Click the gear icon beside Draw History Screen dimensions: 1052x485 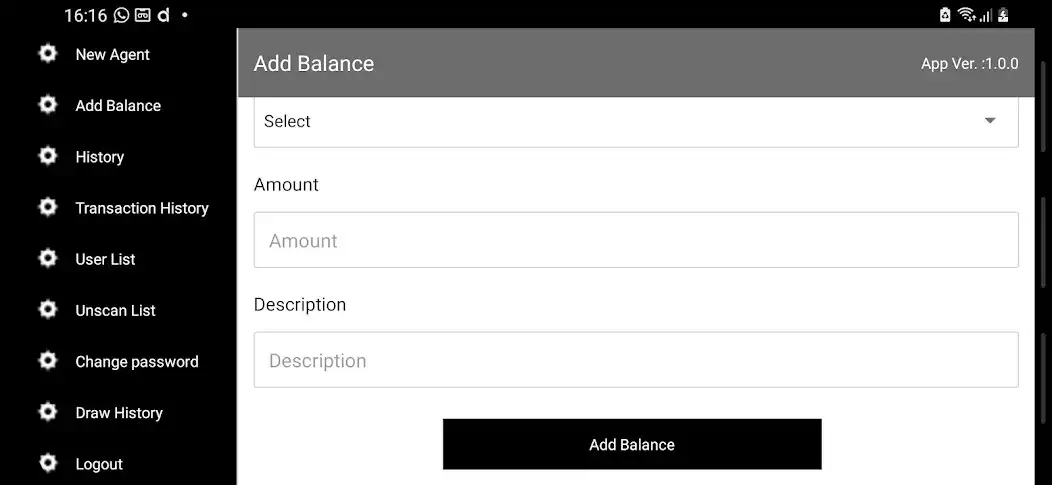48,411
